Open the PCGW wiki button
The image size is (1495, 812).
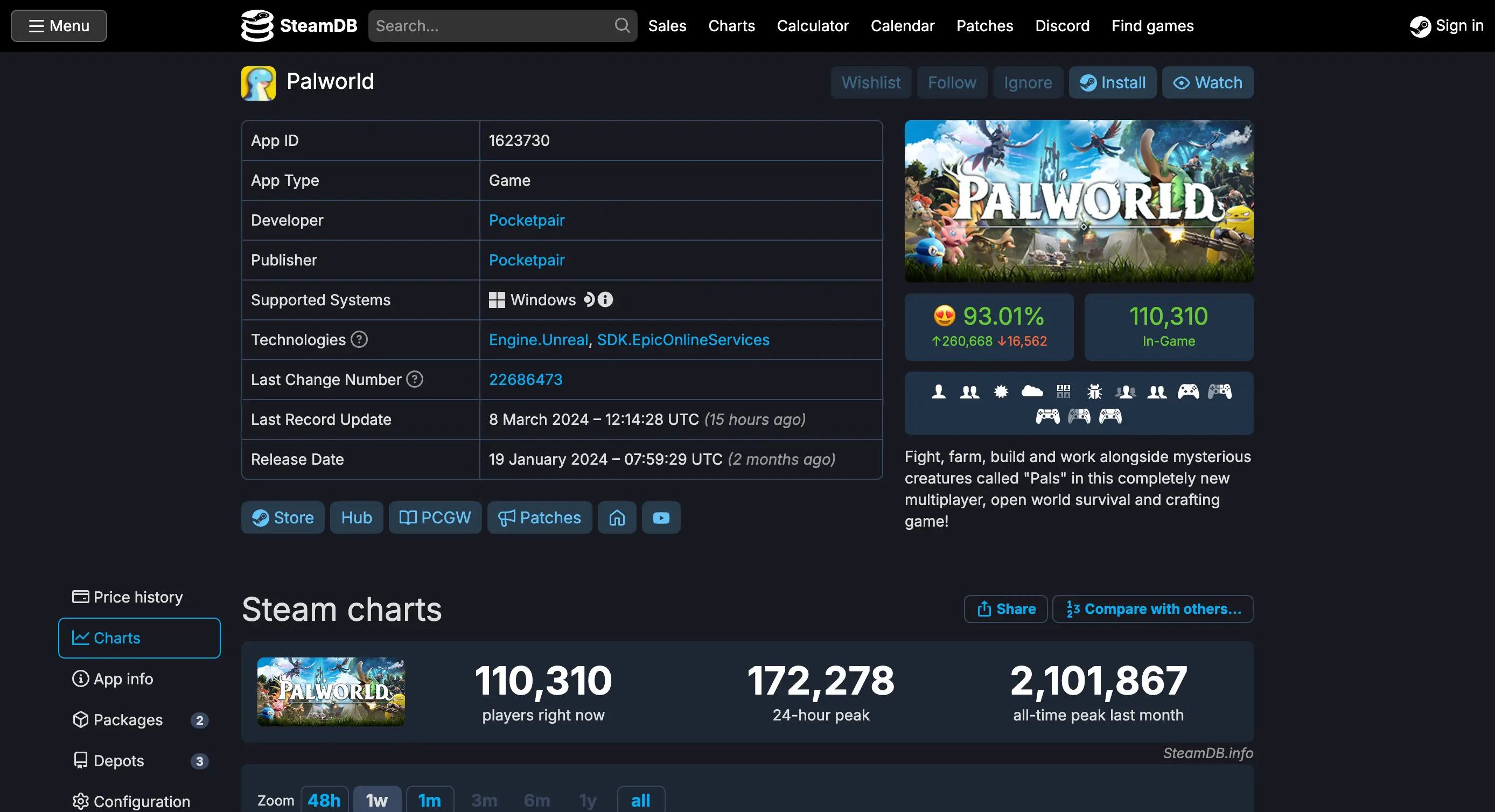435,517
